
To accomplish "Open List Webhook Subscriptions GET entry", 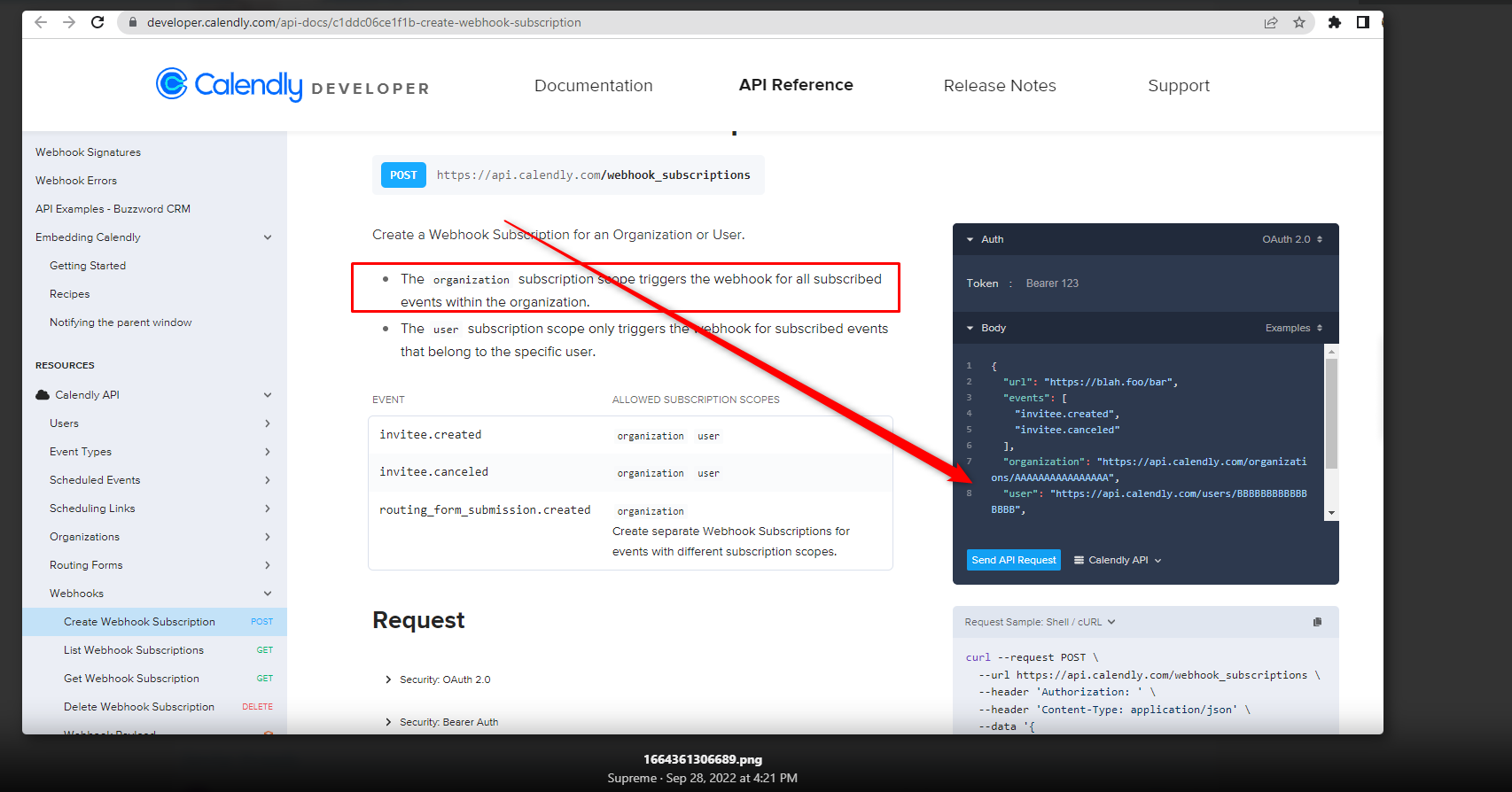I will click(x=154, y=650).
